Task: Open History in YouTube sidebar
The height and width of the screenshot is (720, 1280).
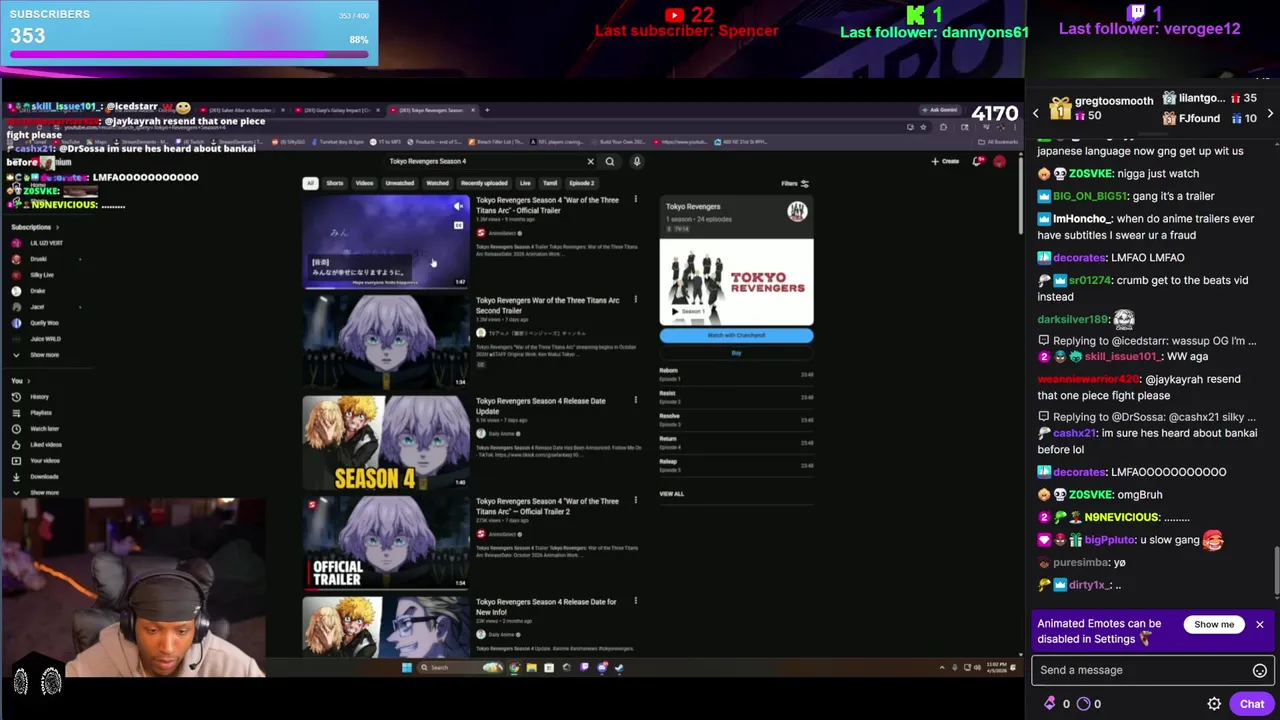Action: 39,397
